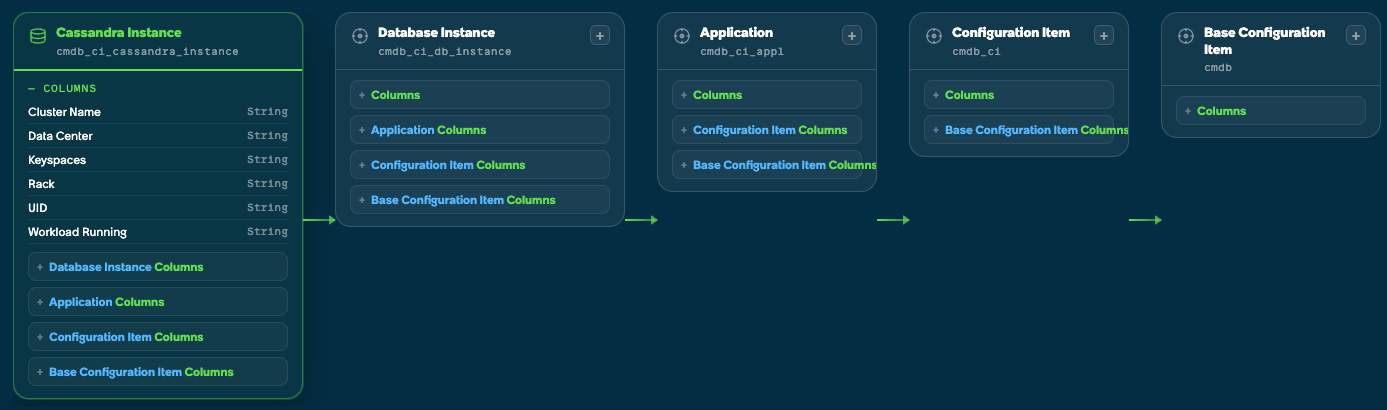Collapse the COLUMNS section in Cassandra Instance

click(62, 89)
